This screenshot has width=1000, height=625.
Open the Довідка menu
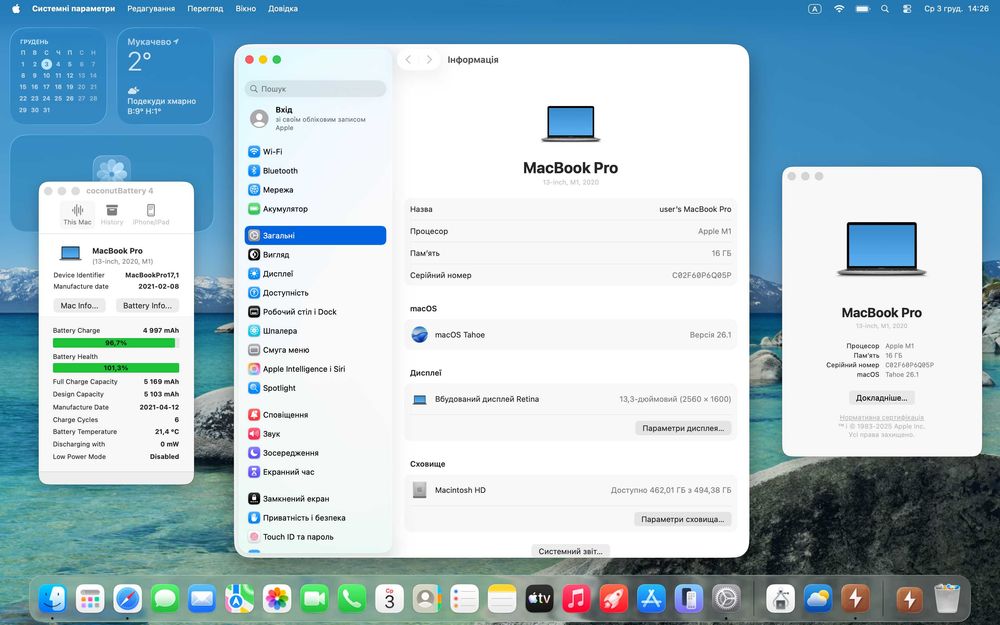coord(283,9)
